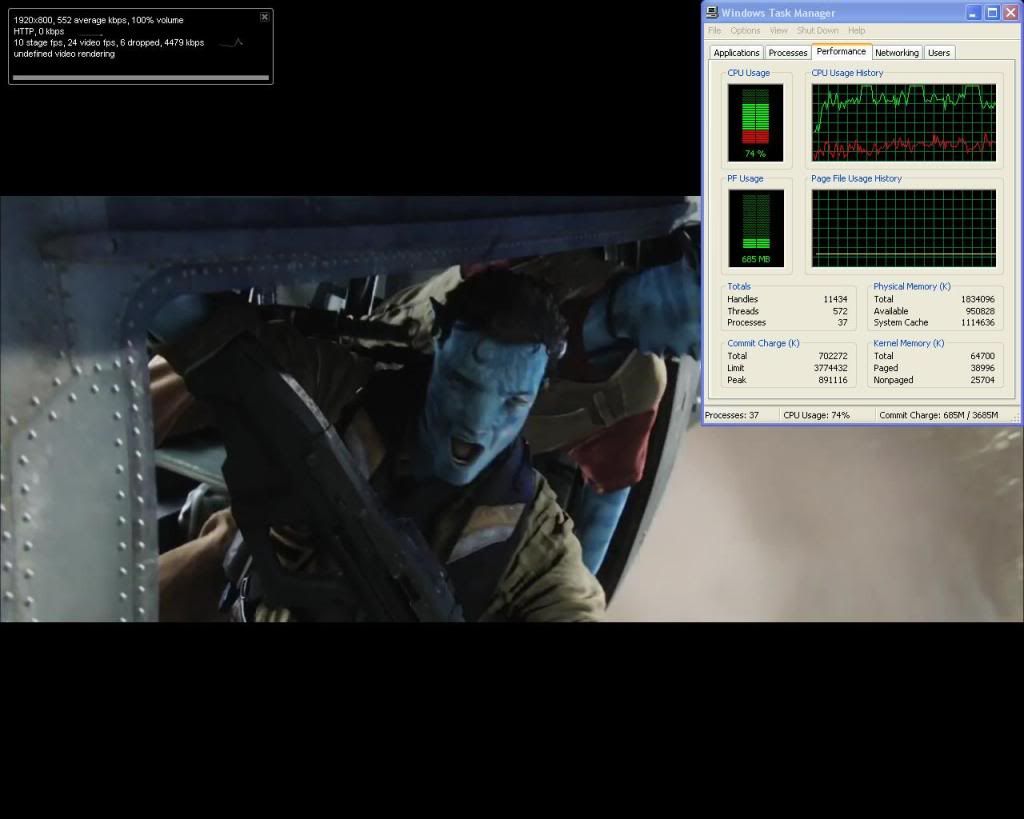Click the Kernel Memory Paged value 38996
The height and width of the screenshot is (819, 1024).
(982, 368)
